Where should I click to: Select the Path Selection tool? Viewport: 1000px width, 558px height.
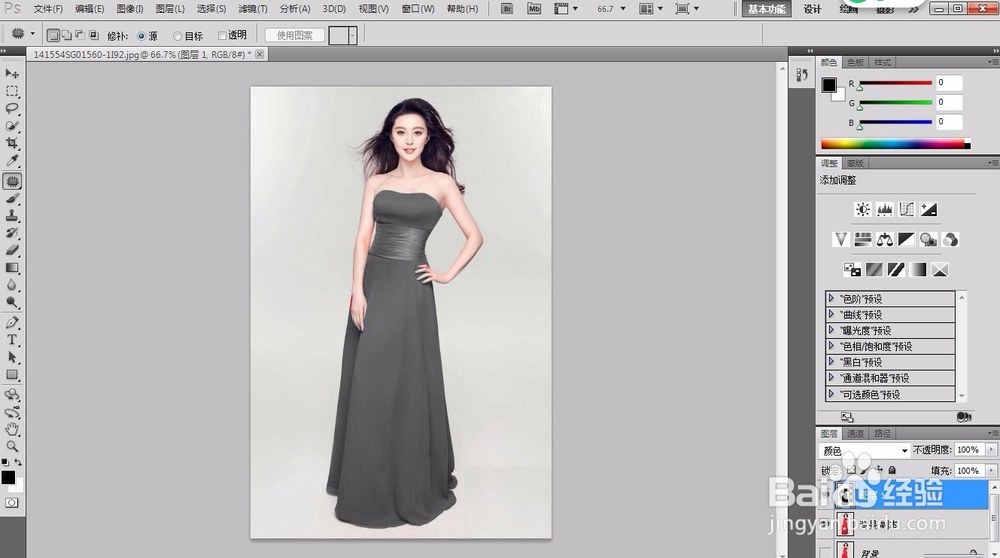pos(11,357)
